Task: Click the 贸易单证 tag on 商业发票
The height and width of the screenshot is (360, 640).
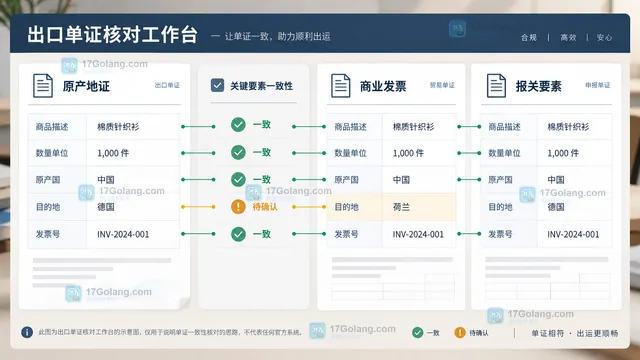Action: (x=442, y=85)
